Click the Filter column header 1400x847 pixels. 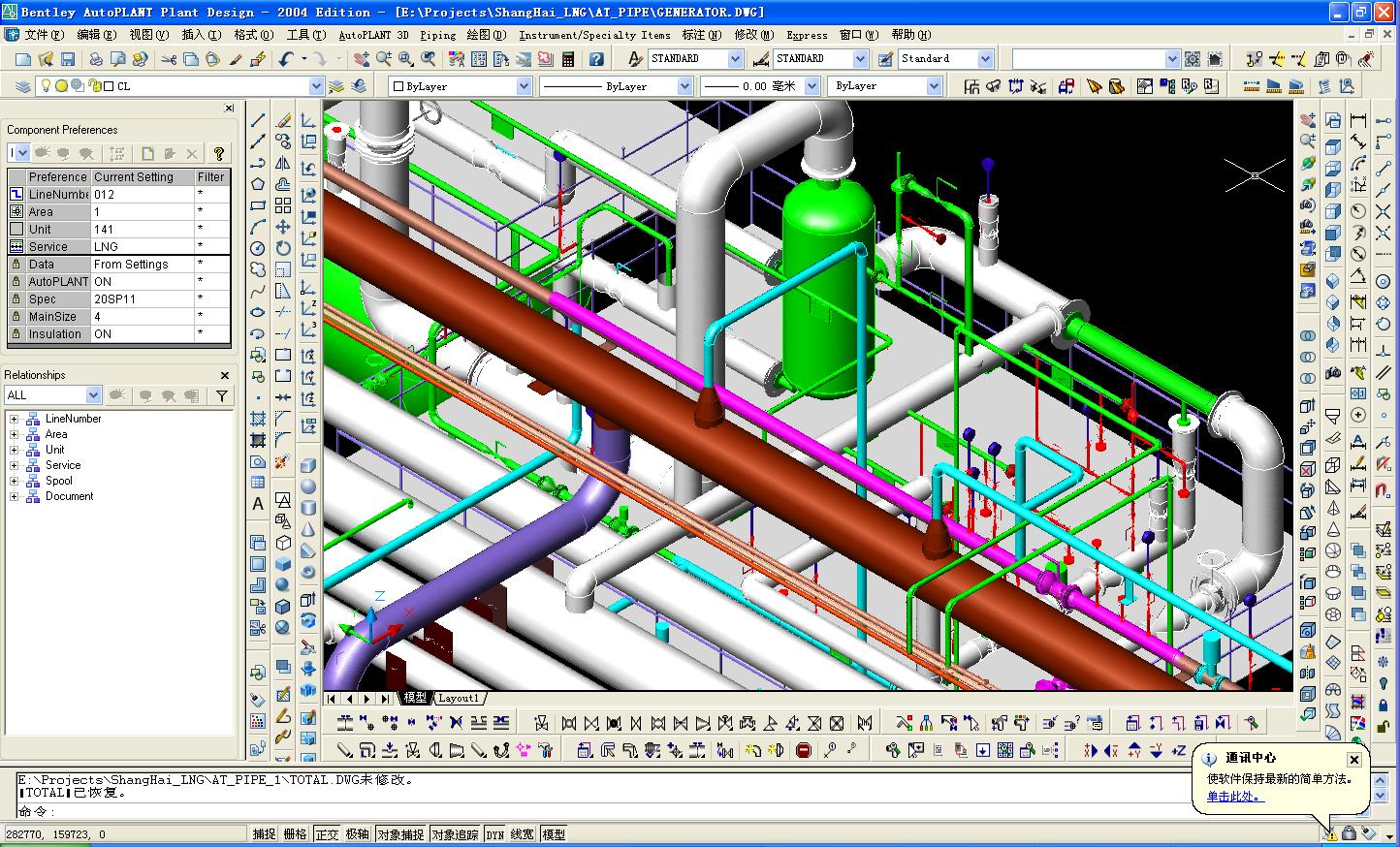(210, 177)
